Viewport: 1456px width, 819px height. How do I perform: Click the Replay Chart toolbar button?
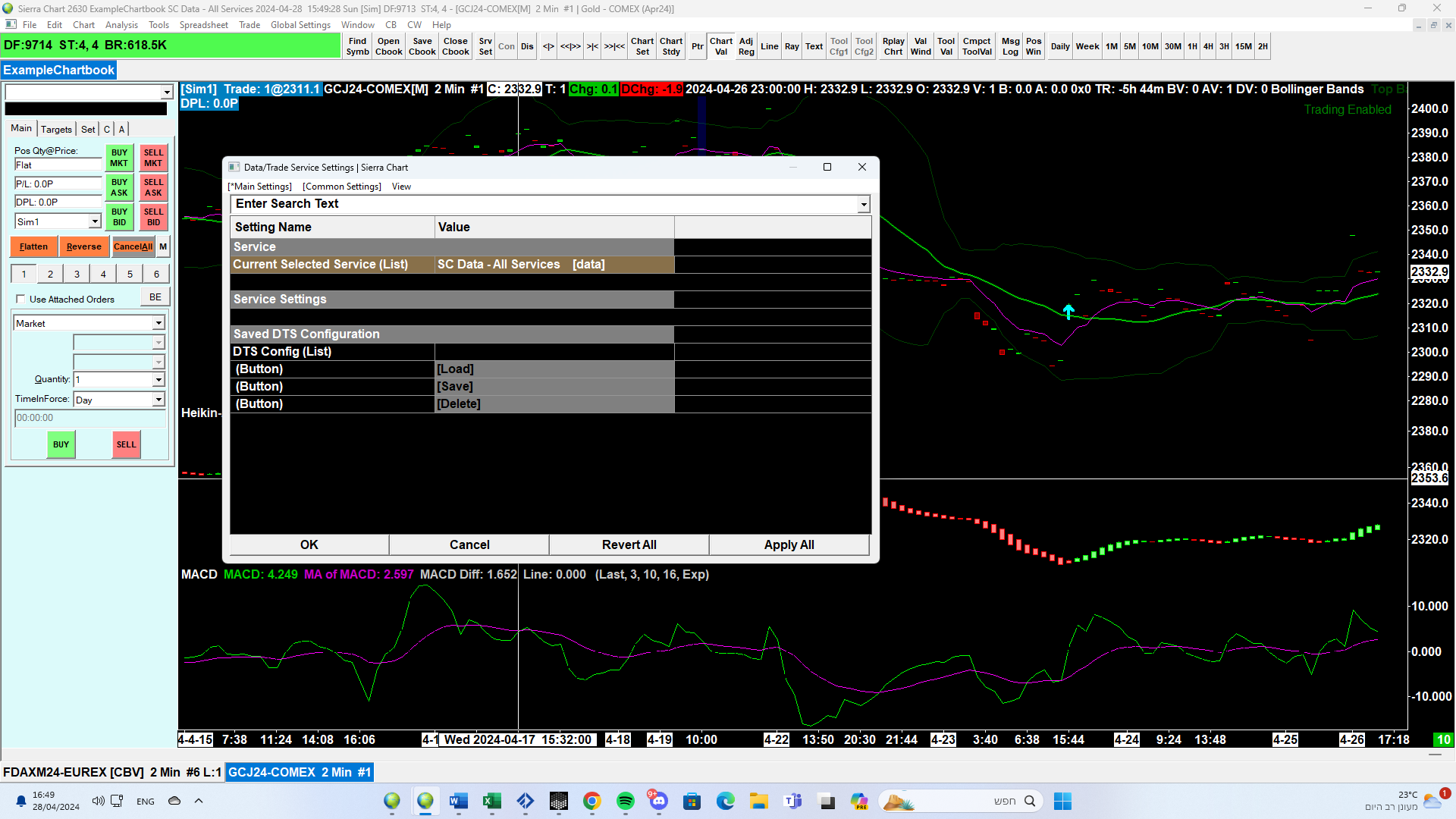pyautogui.click(x=893, y=46)
